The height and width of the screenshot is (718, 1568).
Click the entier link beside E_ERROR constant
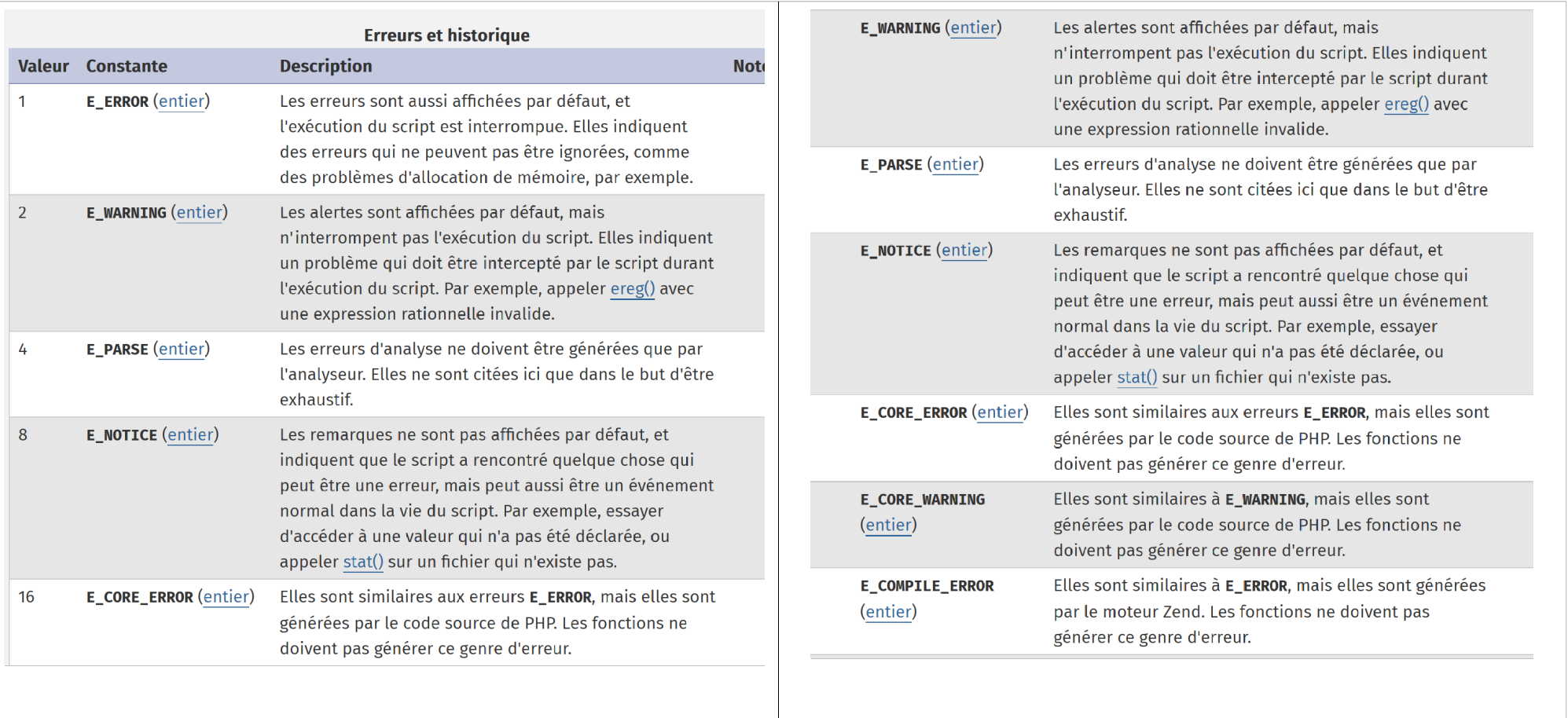click(x=182, y=101)
